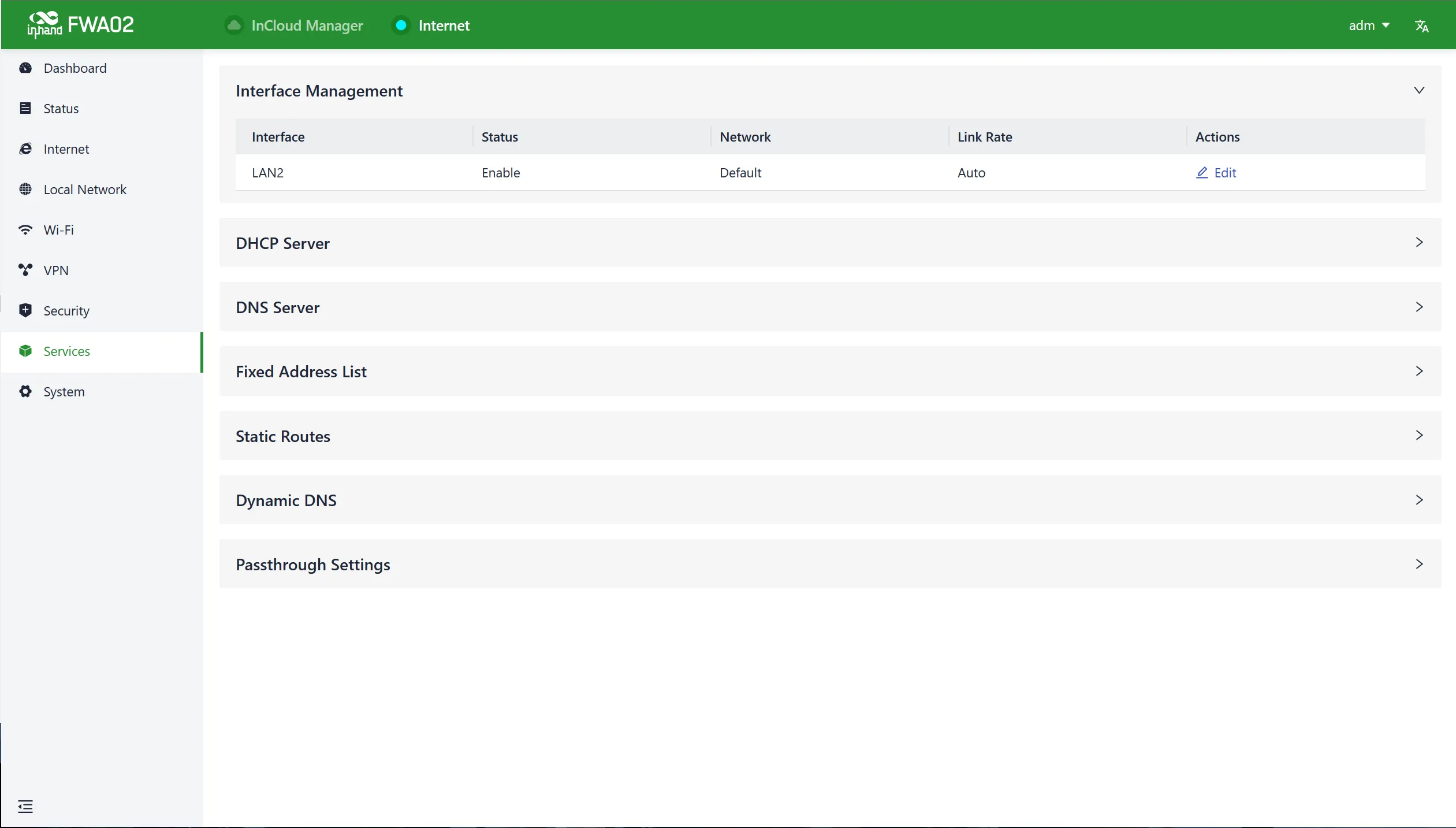1456x828 pixels.
Task: Click the InCloud Manager label
Action: pyautogui.click(x=307, y=25)
